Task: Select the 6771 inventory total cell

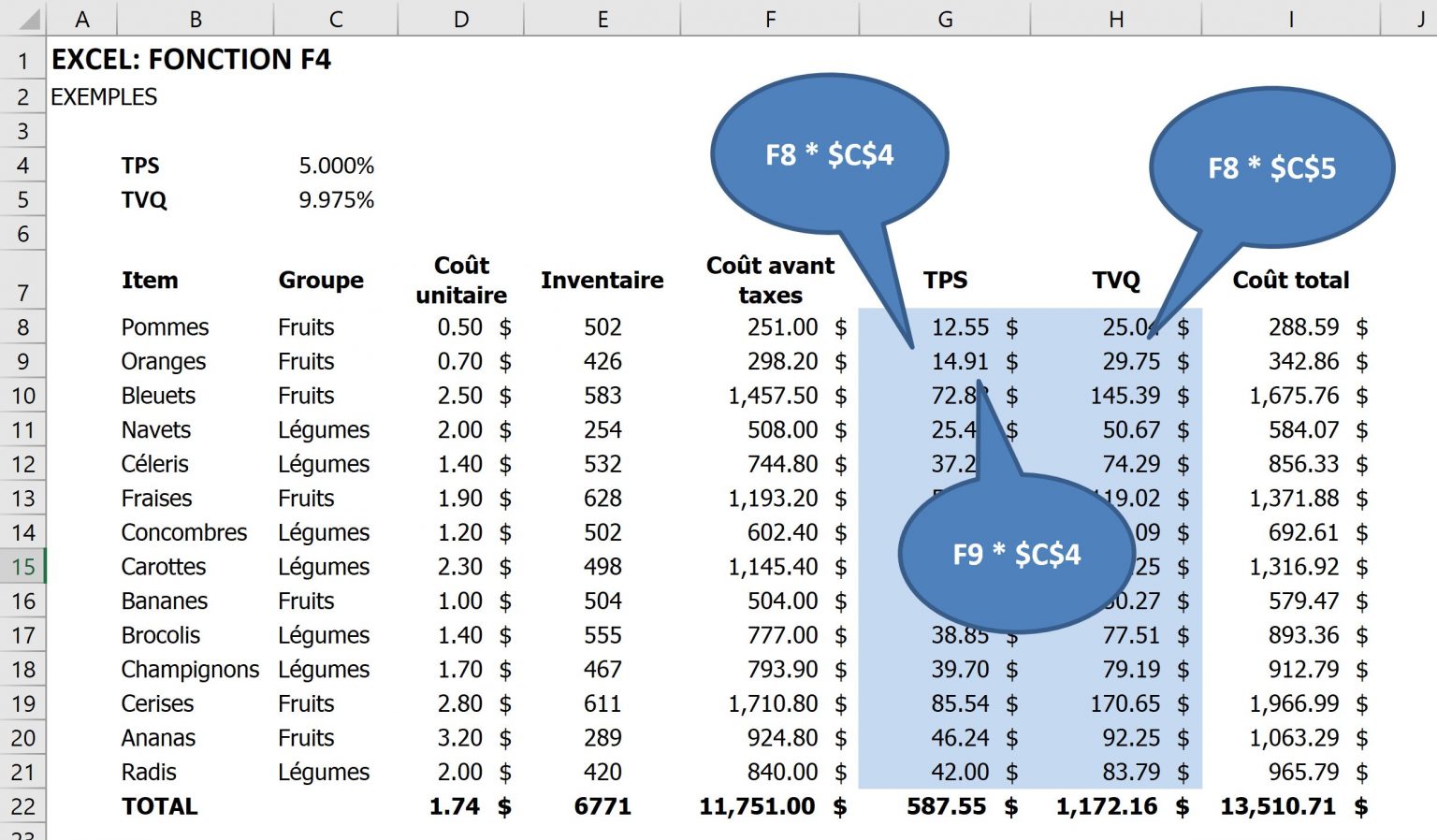Action: 602,806
